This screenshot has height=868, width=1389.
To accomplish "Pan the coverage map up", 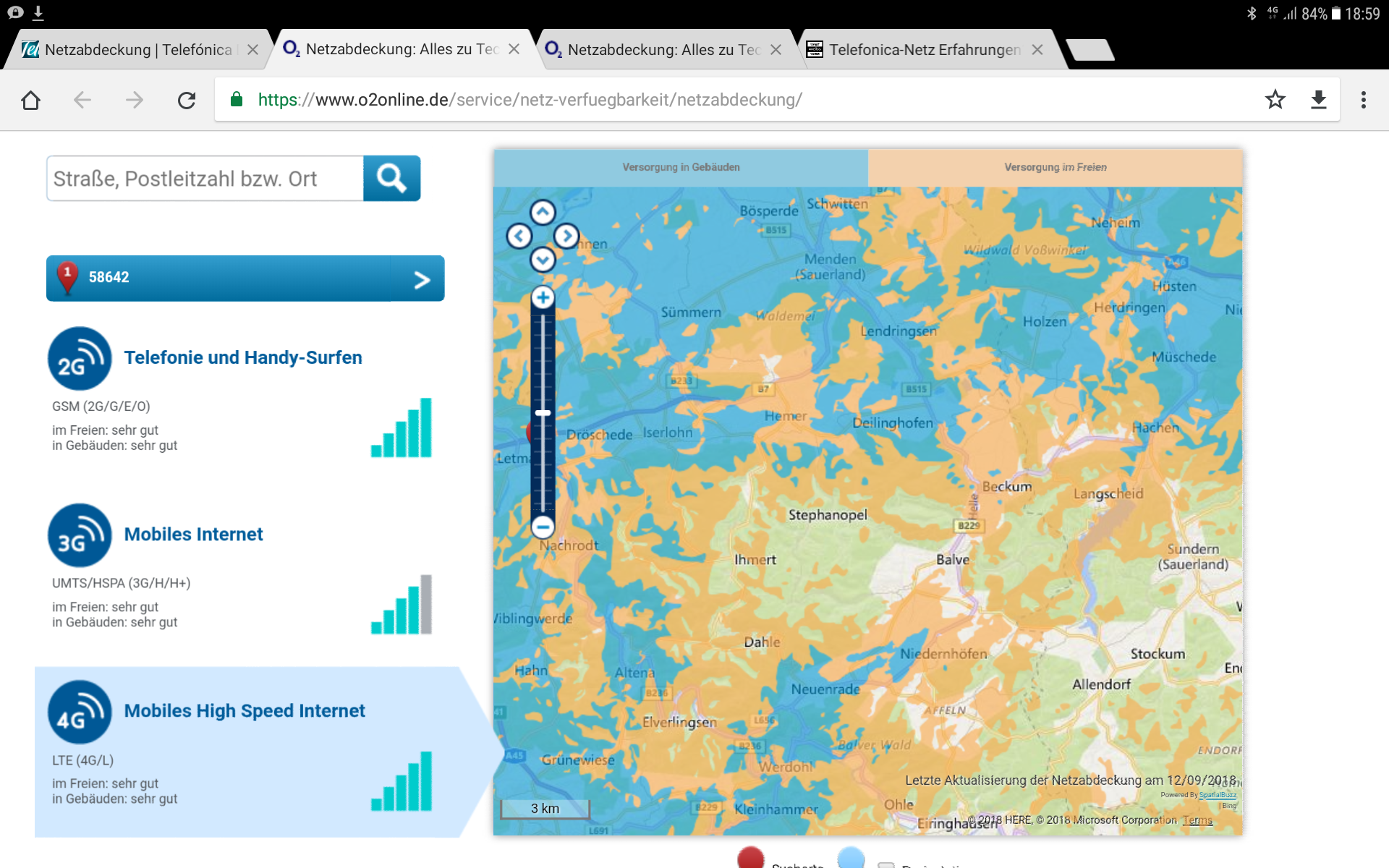I will pyautogui.click(x=543, y=212).
